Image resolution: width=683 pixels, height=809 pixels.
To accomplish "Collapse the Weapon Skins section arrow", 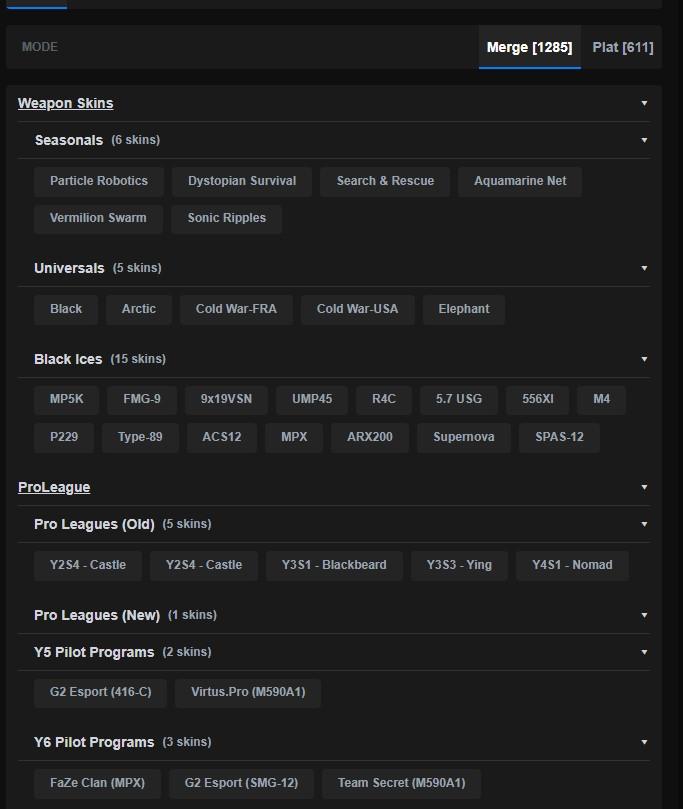I will click(644, 103).
